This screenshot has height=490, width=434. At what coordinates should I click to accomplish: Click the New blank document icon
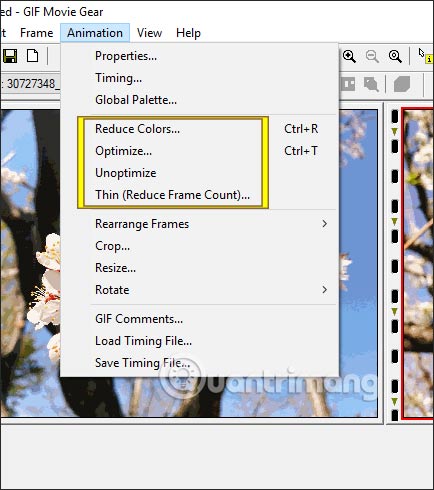tap(32, 56)
